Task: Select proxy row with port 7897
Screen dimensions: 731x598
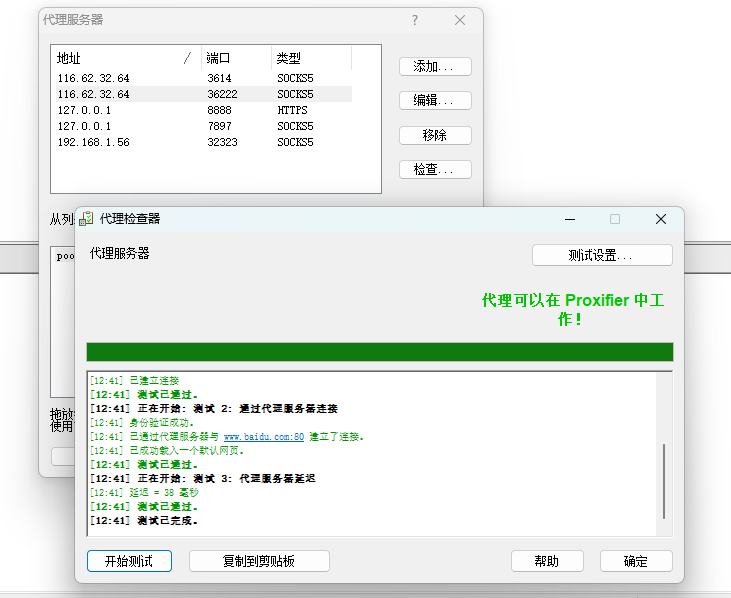Action: [x=204, y=126]
